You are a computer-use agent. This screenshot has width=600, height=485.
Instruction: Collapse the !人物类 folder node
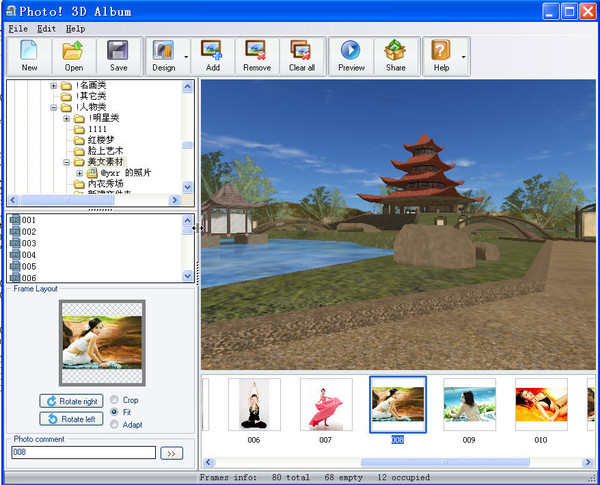(54, 108)
